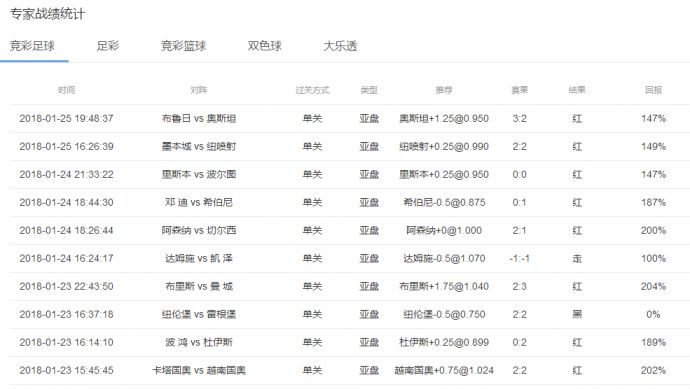
Task: Click timestamp 2018-01-24 18:44:30
Action: point(66,202)
